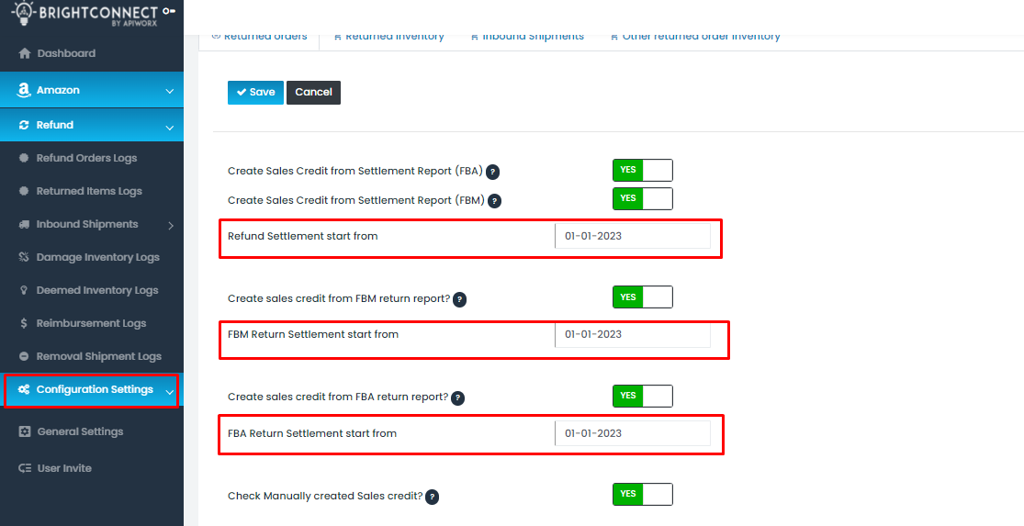The image size is (1024, 526).
Task: Click the Removal Shipment Logs icon
Action: (24, 356)
